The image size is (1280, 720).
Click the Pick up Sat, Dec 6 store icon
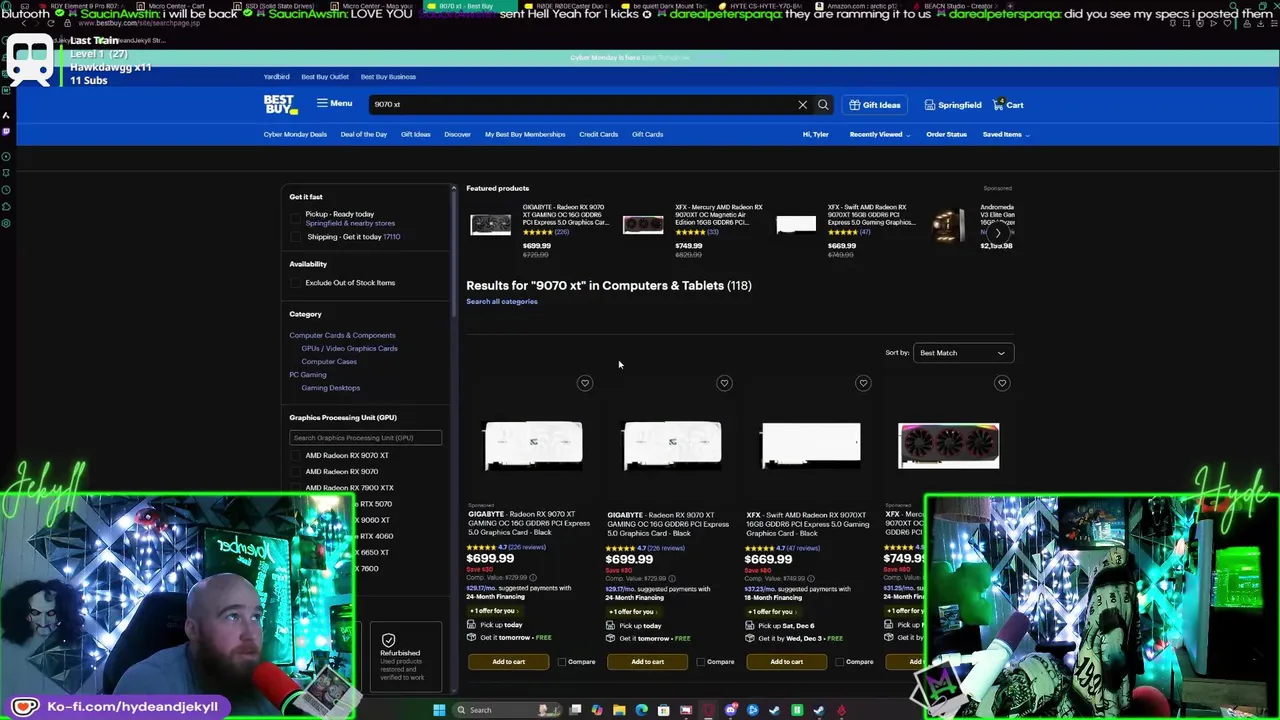[x=749, y=625]
